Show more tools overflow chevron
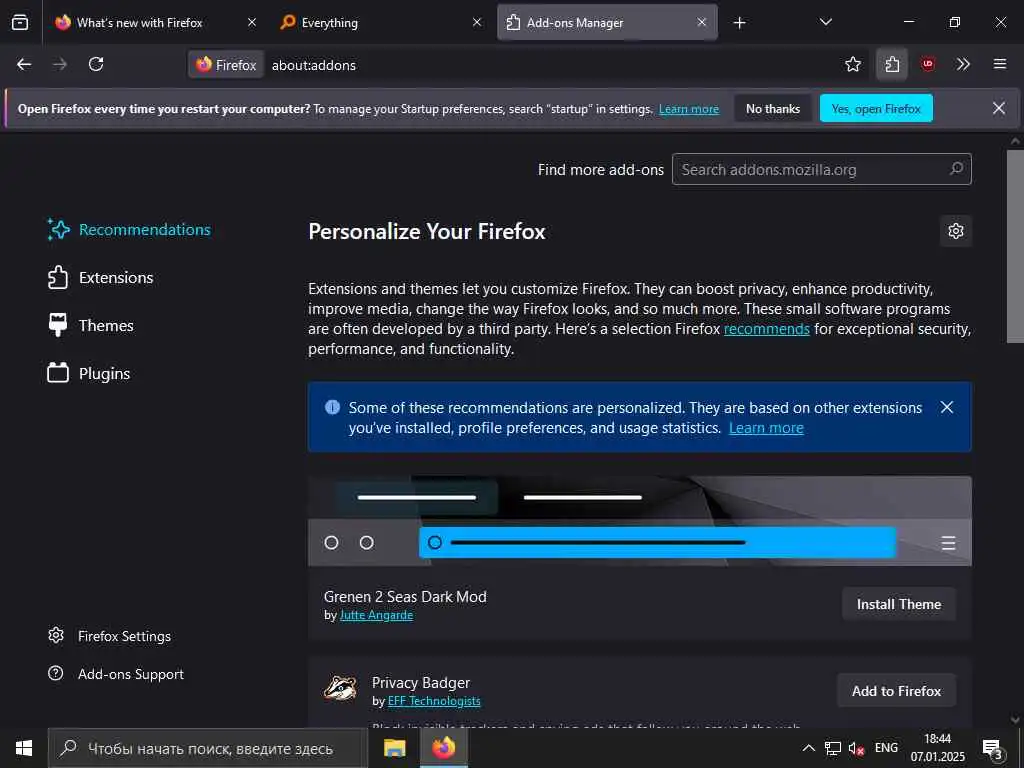Viewport: 1024px width, 768px height. coord(963,64)
